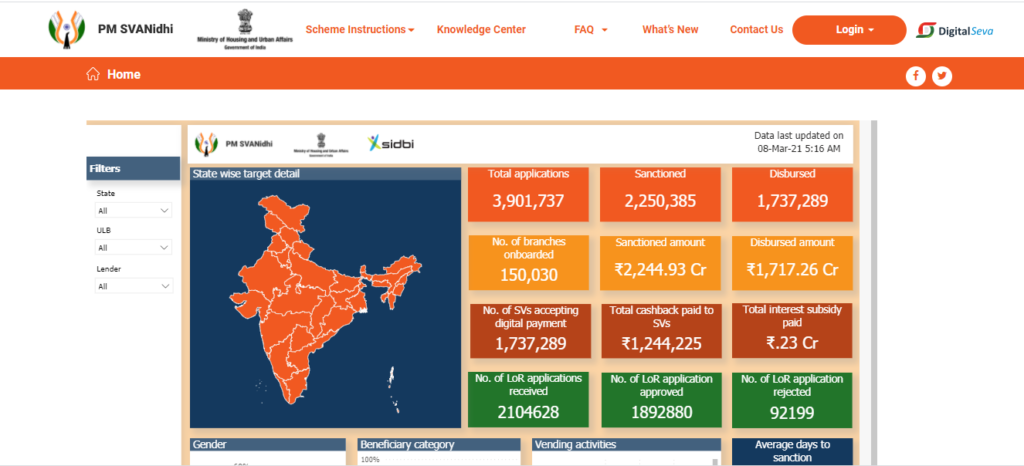The image size is (1024, 466).
Task: Open the State filter dropdown
Action: click(x=133, y=211)
